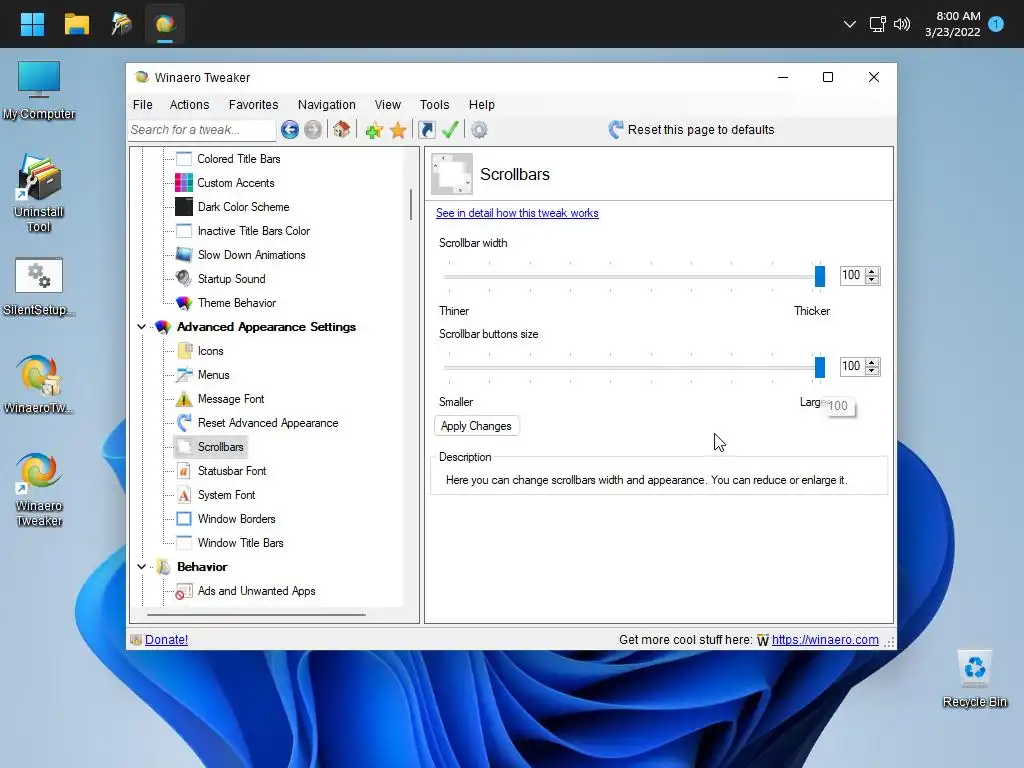Click the Scrollbar width slider thumb
Screen dimensions: 1024x768
(820, 276)
